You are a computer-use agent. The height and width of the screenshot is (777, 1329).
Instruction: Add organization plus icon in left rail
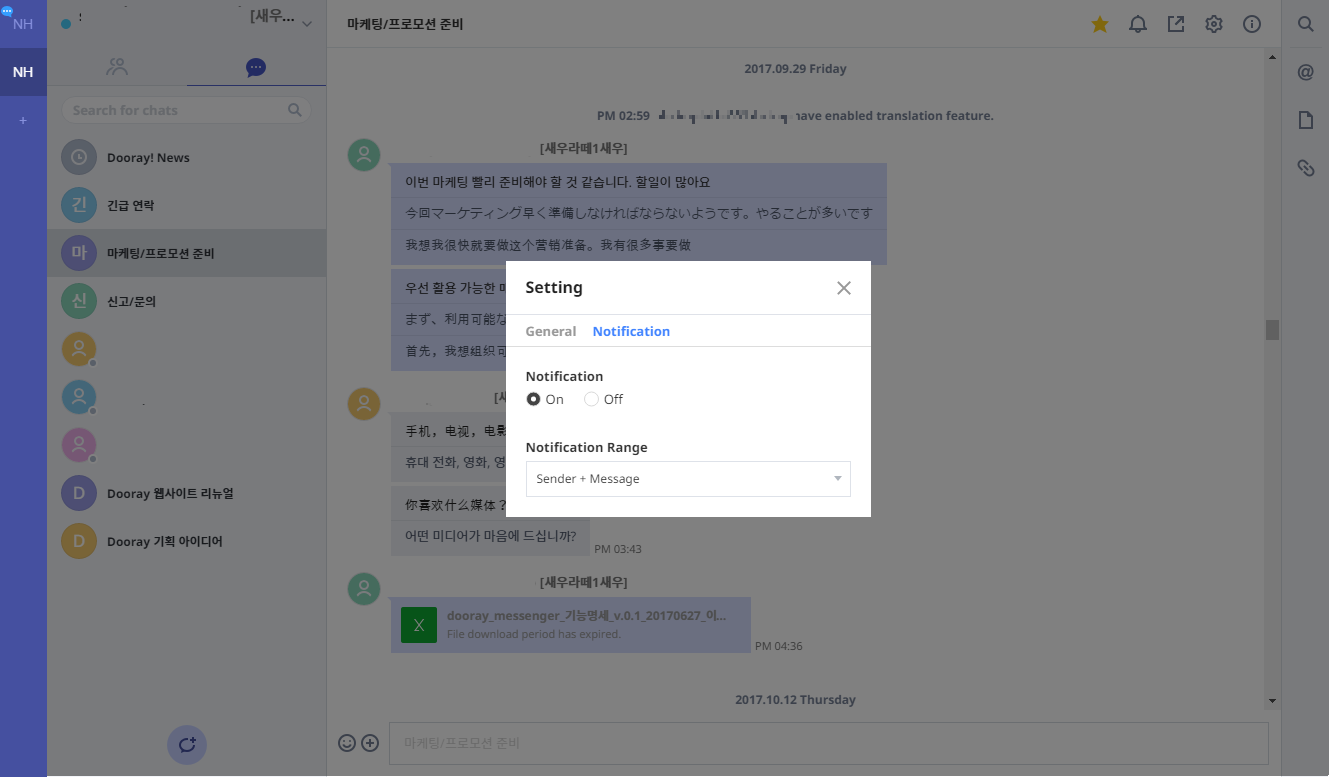[23, 120]
